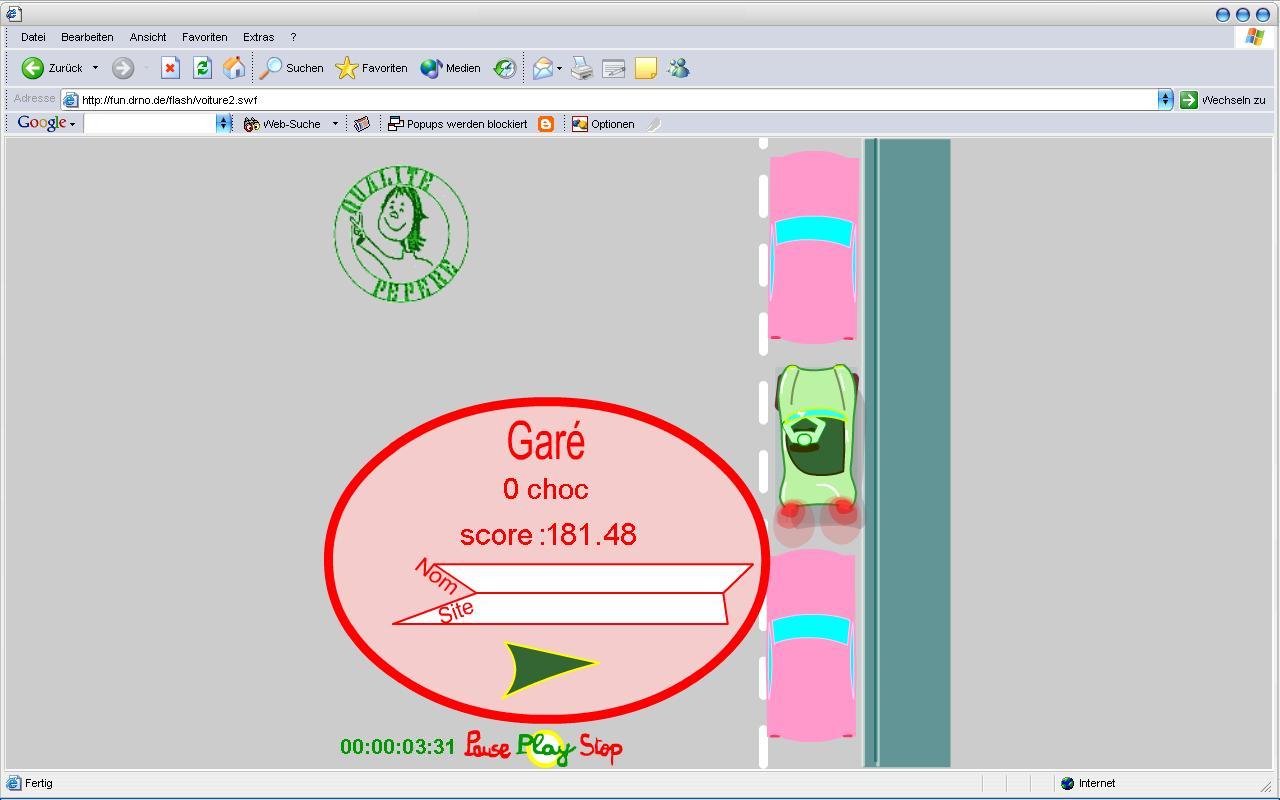Click the Nom name input field

600,578
